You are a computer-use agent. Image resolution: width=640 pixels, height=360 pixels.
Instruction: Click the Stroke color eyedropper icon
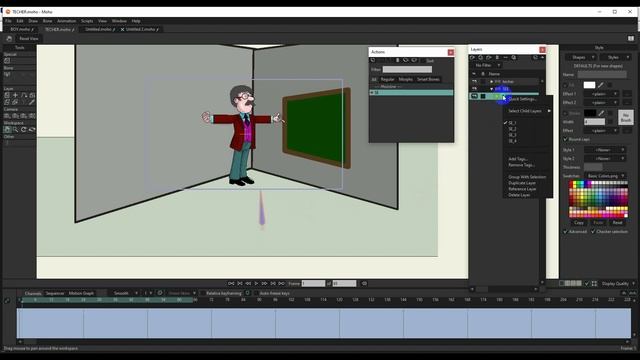(601, 113)
